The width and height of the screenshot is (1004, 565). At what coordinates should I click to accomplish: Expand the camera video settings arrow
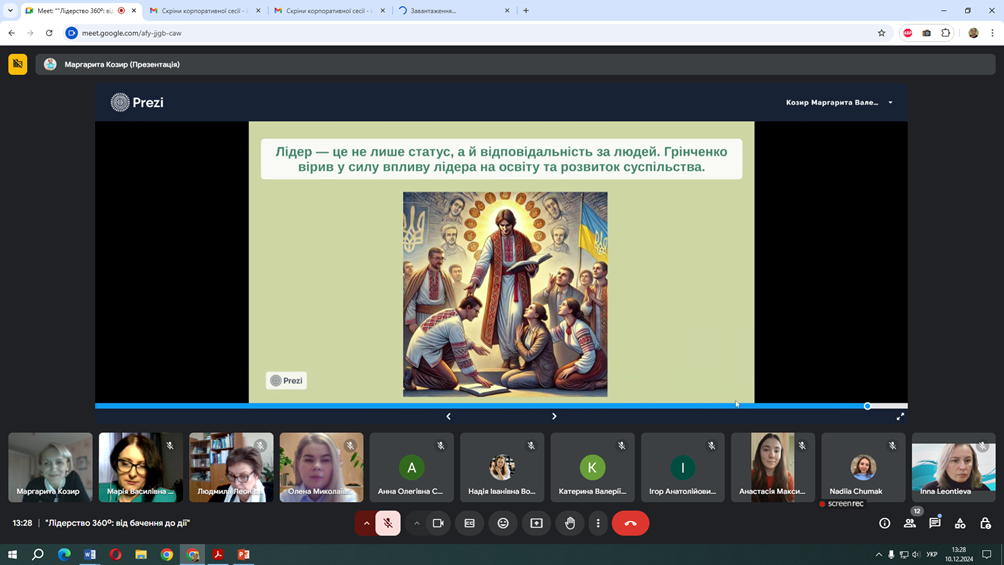[417, 523]
